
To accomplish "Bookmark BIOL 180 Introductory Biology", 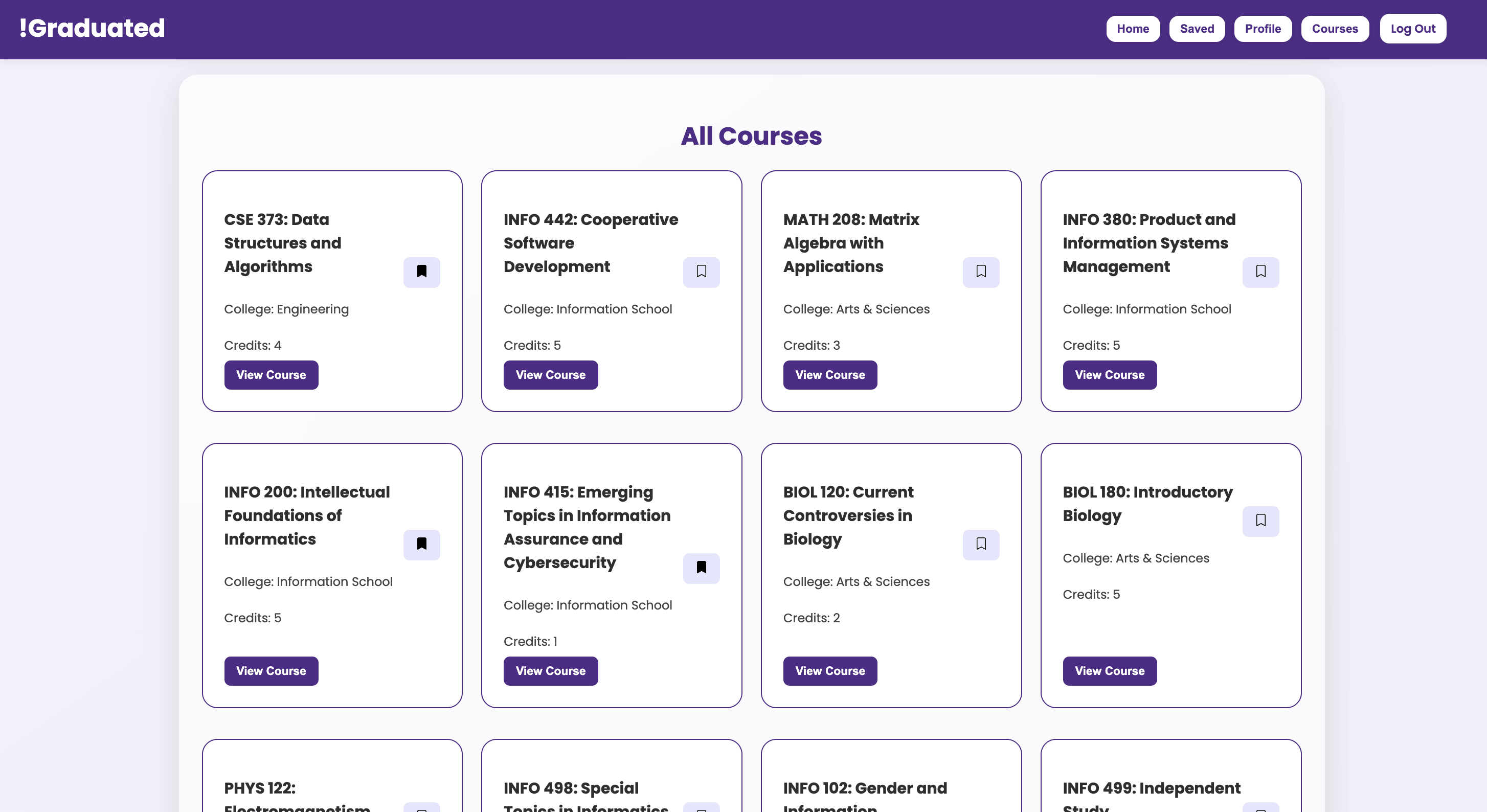I will [x=1260, y=521].
